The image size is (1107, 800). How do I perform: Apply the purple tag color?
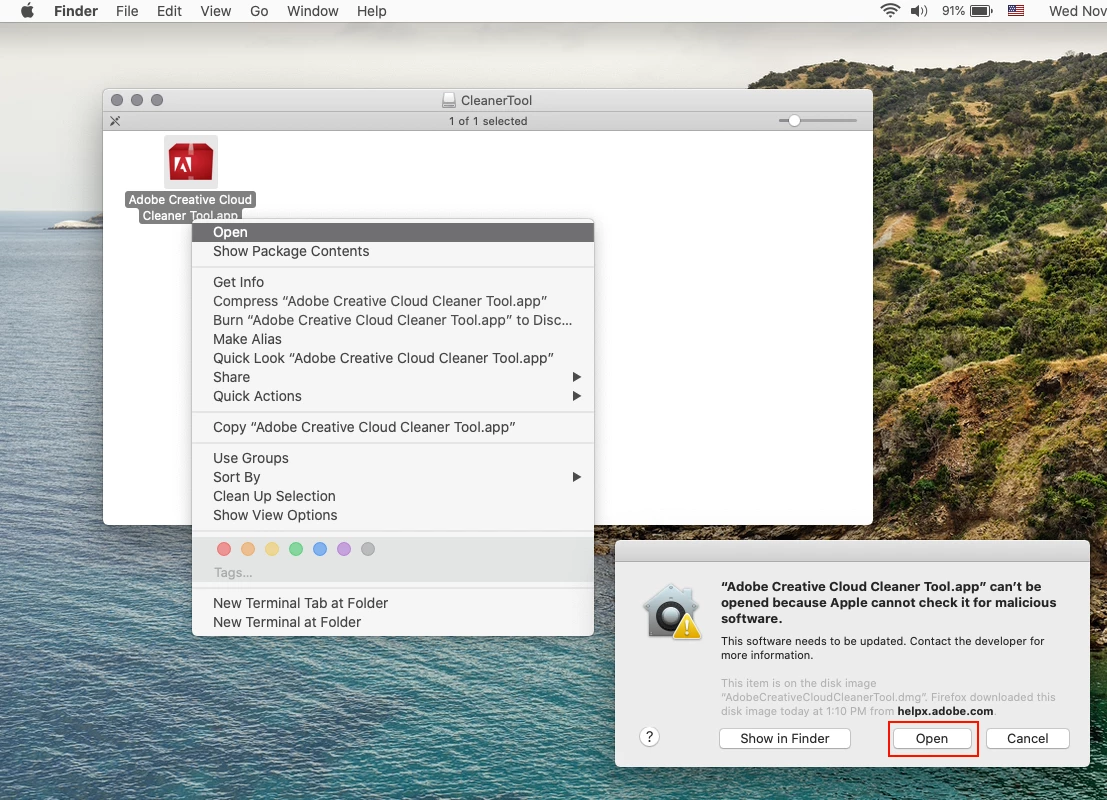[344, 549]
